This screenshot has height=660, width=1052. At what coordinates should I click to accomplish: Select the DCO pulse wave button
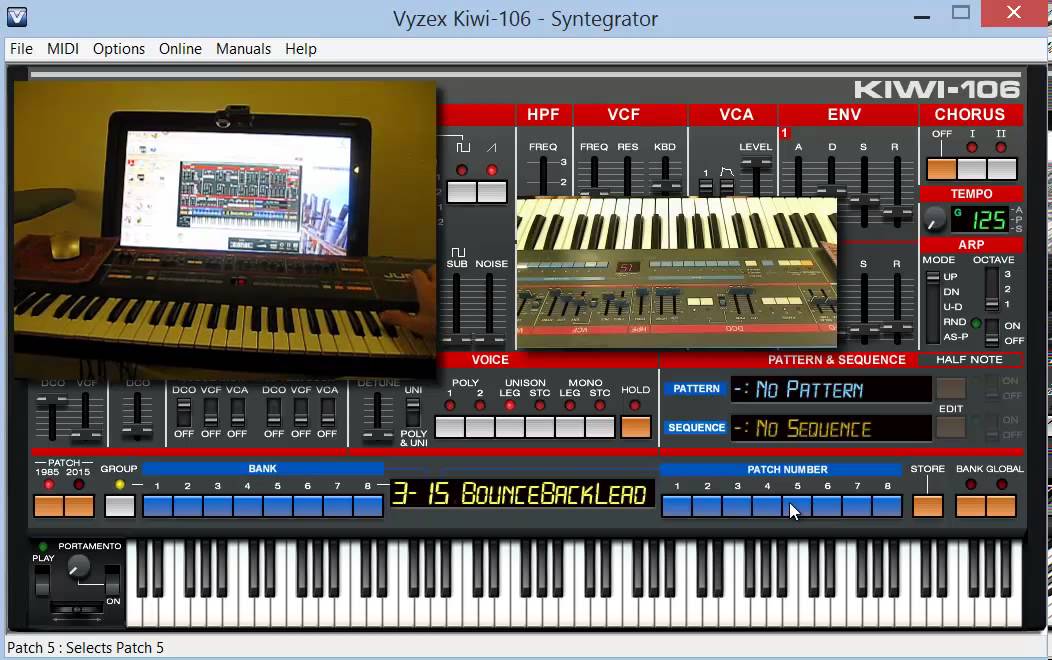coord(462,192)
